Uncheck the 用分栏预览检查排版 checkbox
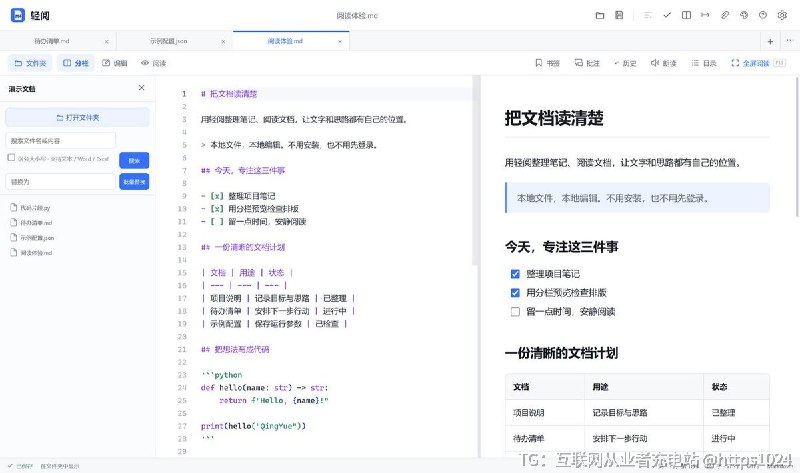The width and height of the screenshot is (800, 473). tap(515, 293)
